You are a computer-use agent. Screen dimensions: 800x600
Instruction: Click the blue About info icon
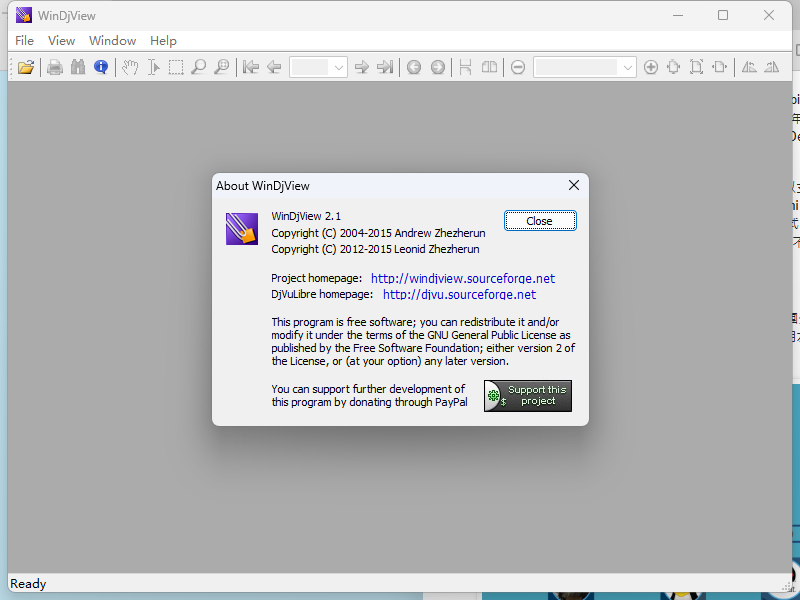coord(101,67)
